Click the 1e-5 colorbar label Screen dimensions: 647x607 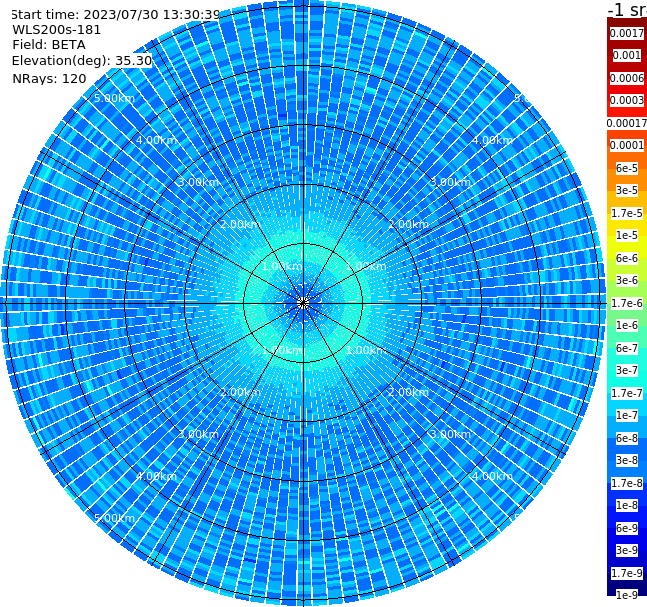click(627, 235)
